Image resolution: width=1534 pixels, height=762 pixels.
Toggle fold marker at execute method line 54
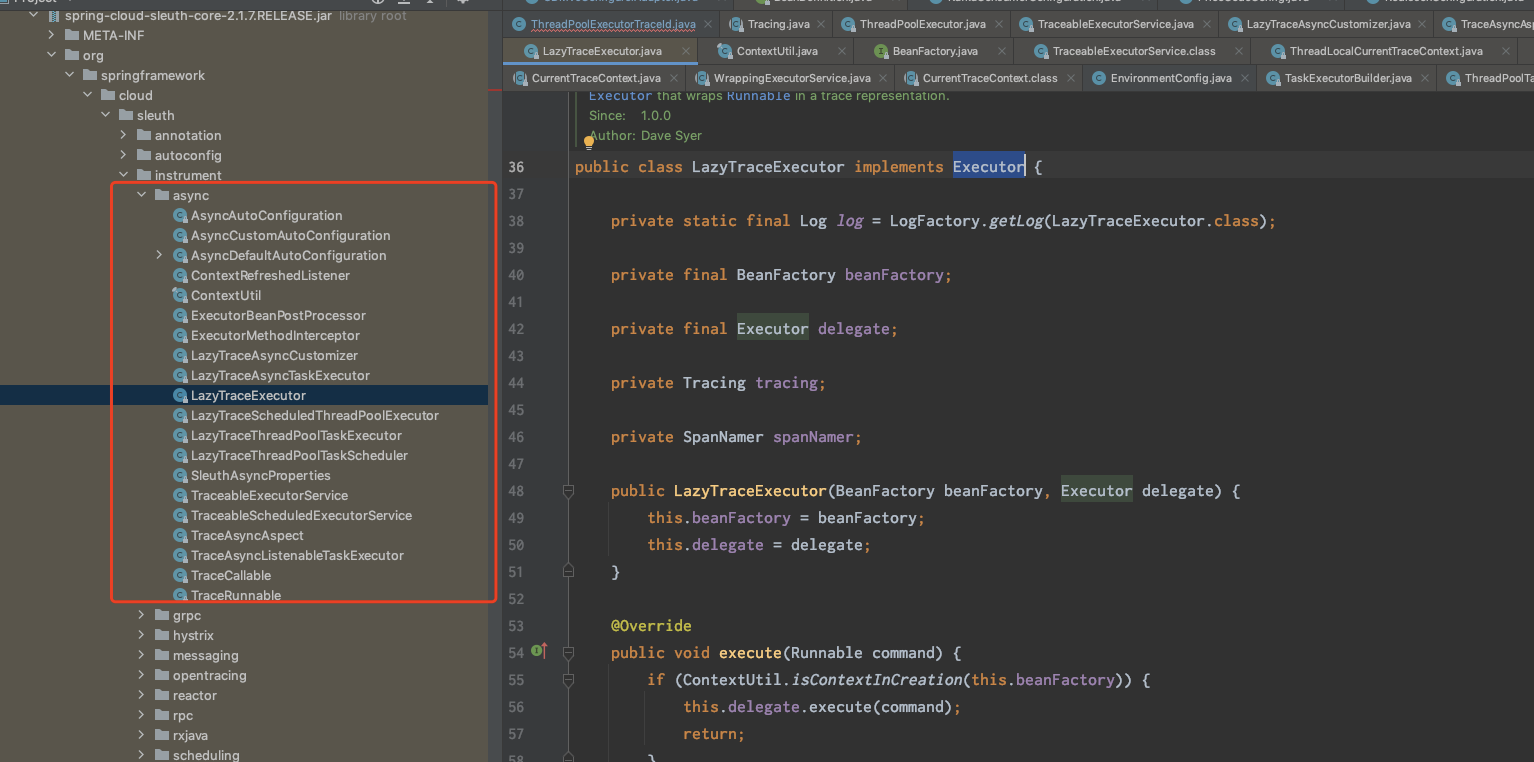[x=568, y=653]
